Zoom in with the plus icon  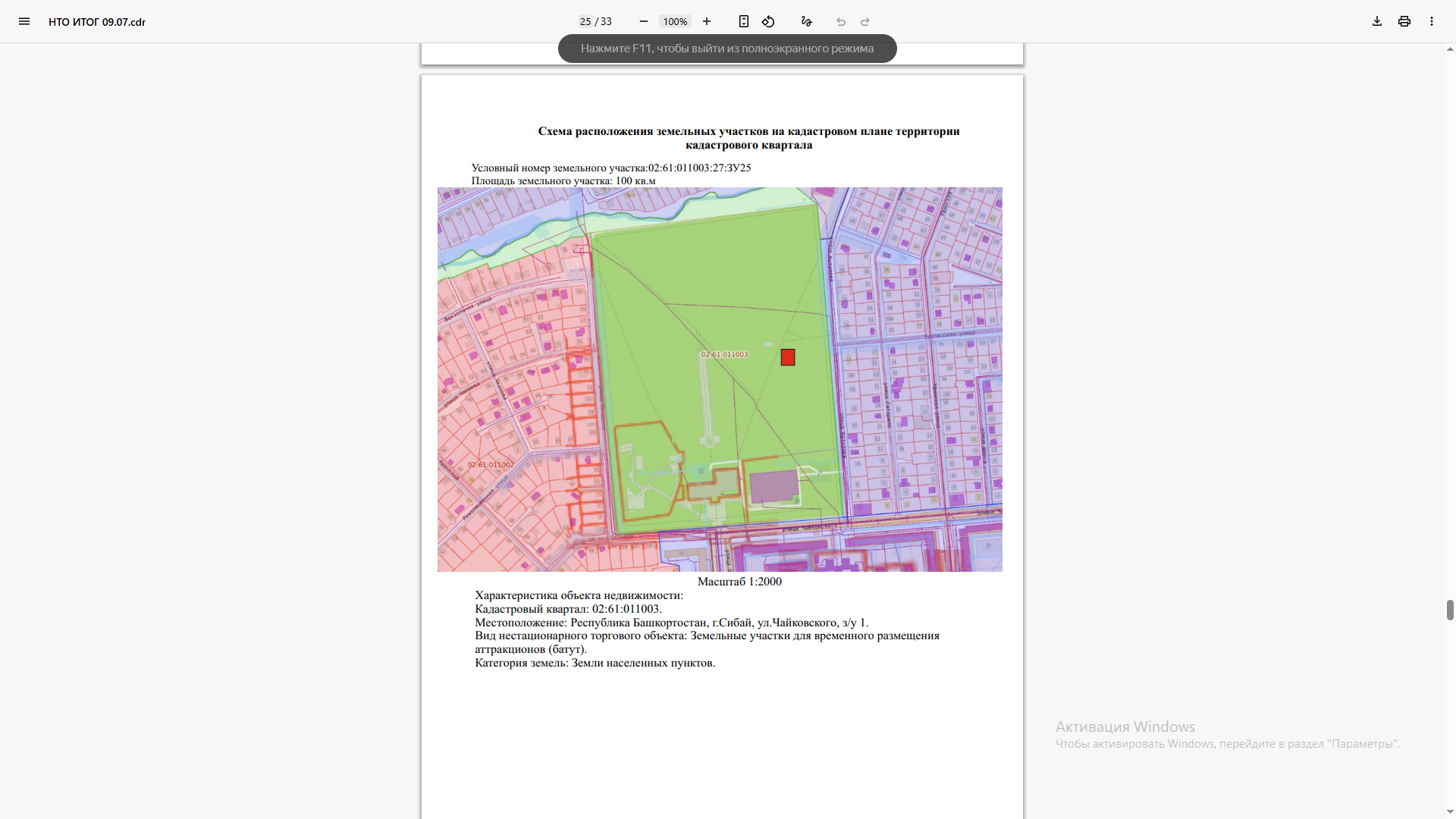pyautogui.click(x=707, y=21)
